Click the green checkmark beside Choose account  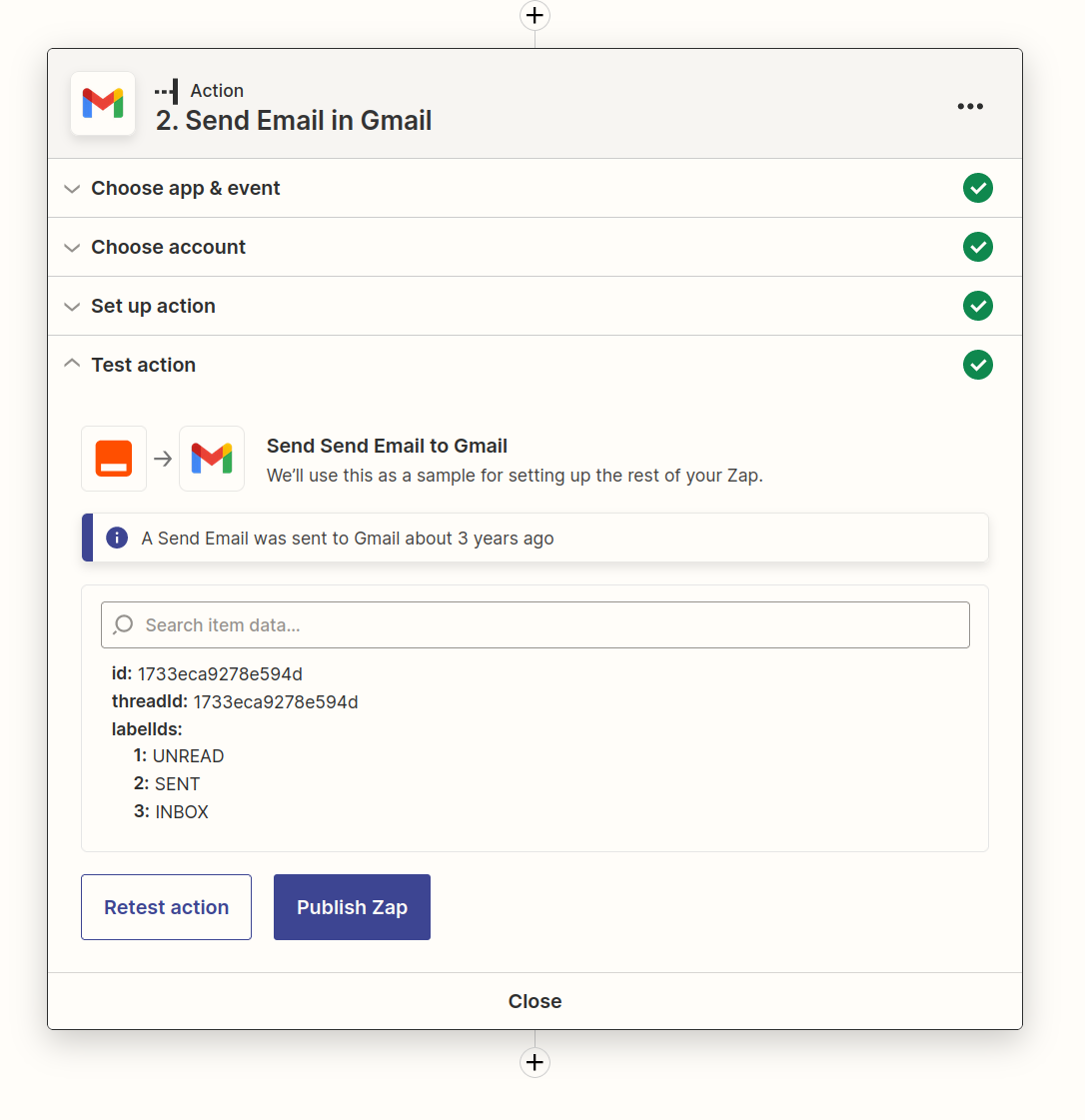977,247
